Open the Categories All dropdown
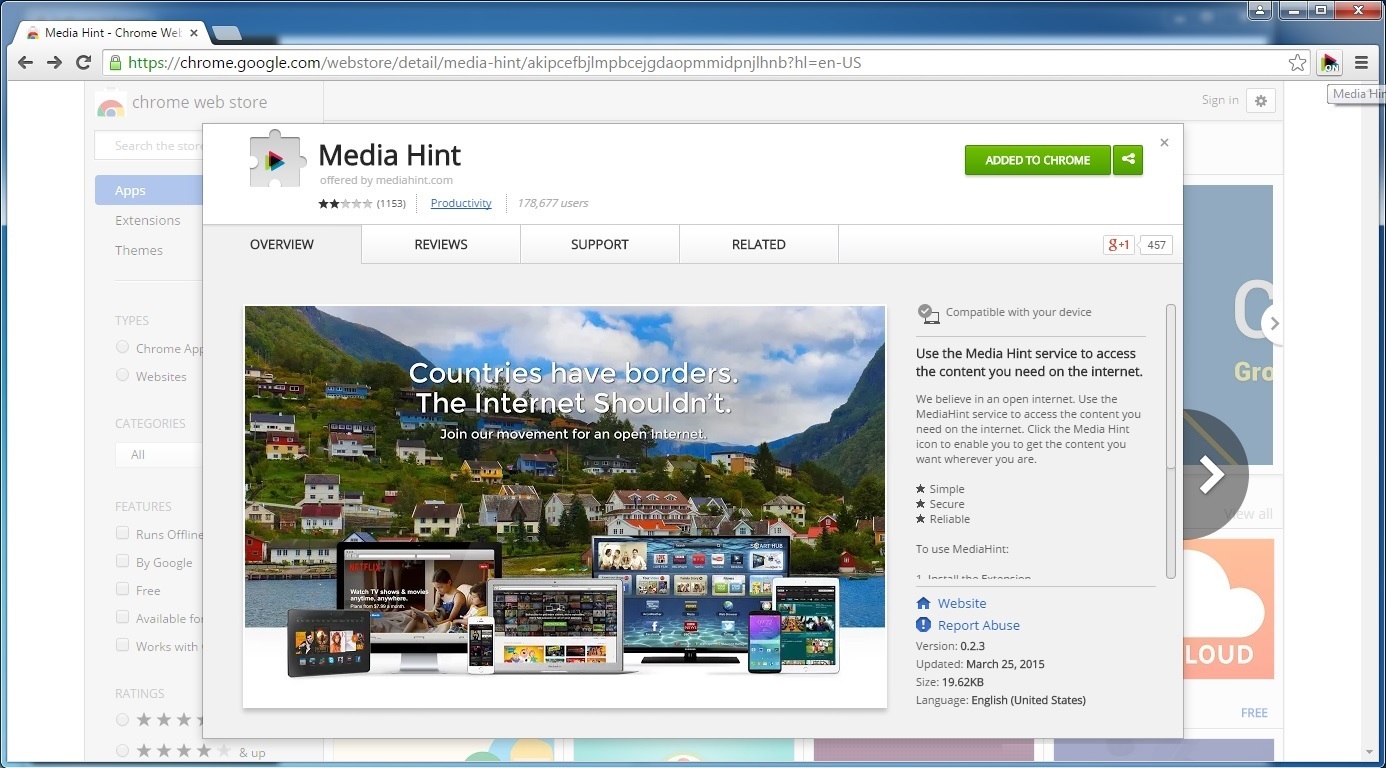Screen dimensions: 1386x768 pyautogui.click(x=159, y=454)
